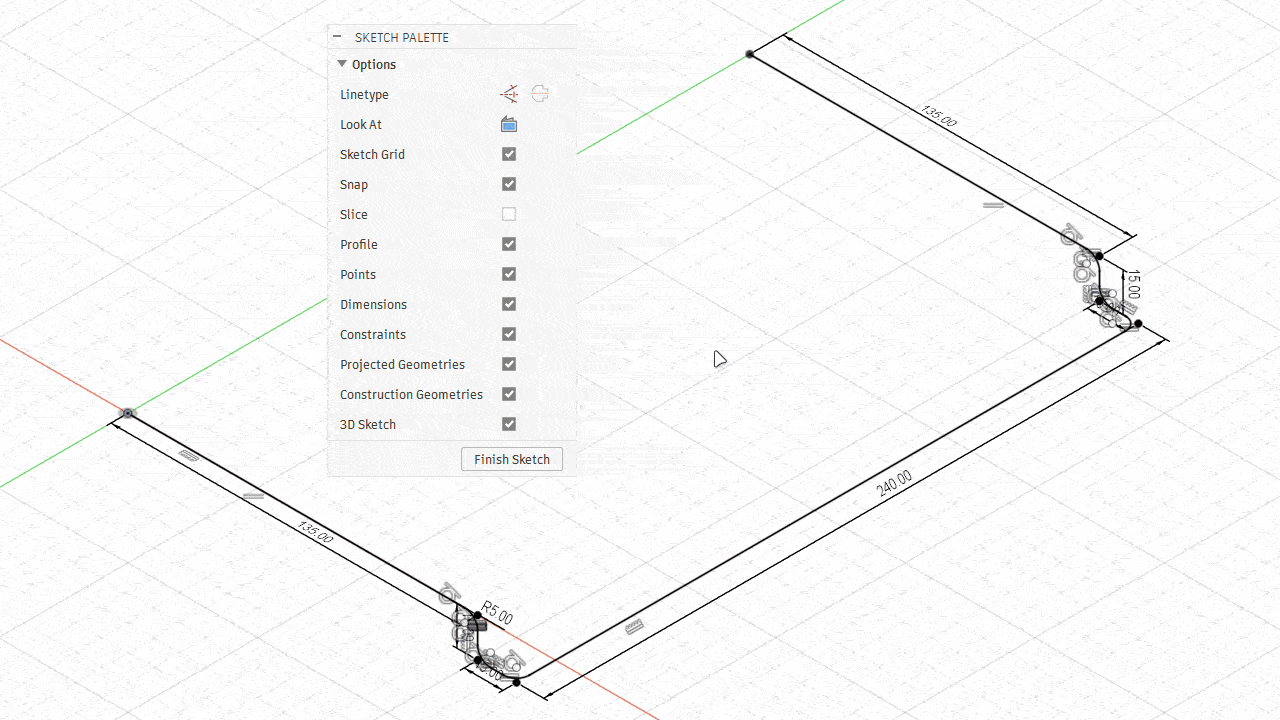Enable the Slice checkbox

[509, 214]
